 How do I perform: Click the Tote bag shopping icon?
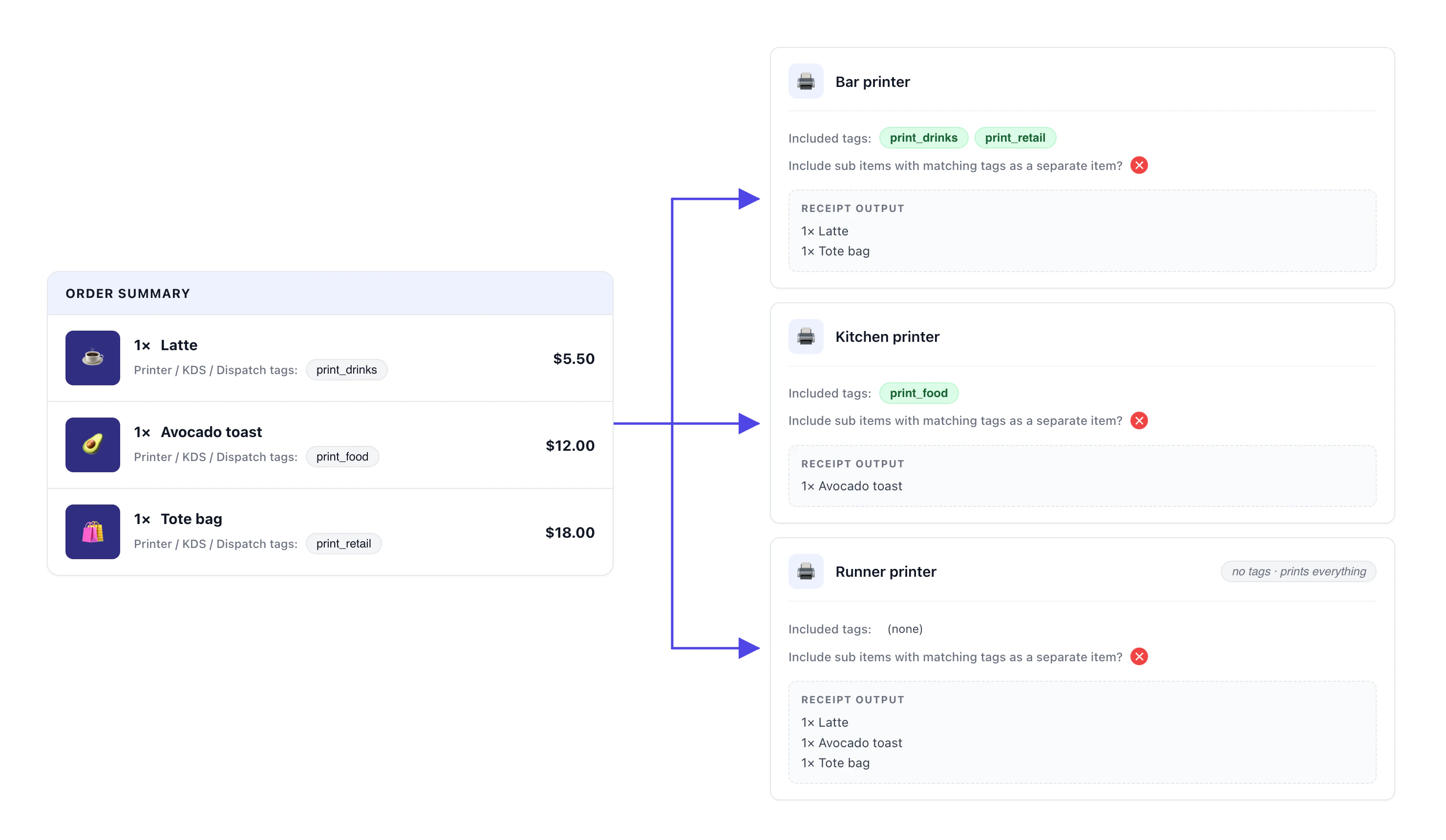click(x=92, y=532)
